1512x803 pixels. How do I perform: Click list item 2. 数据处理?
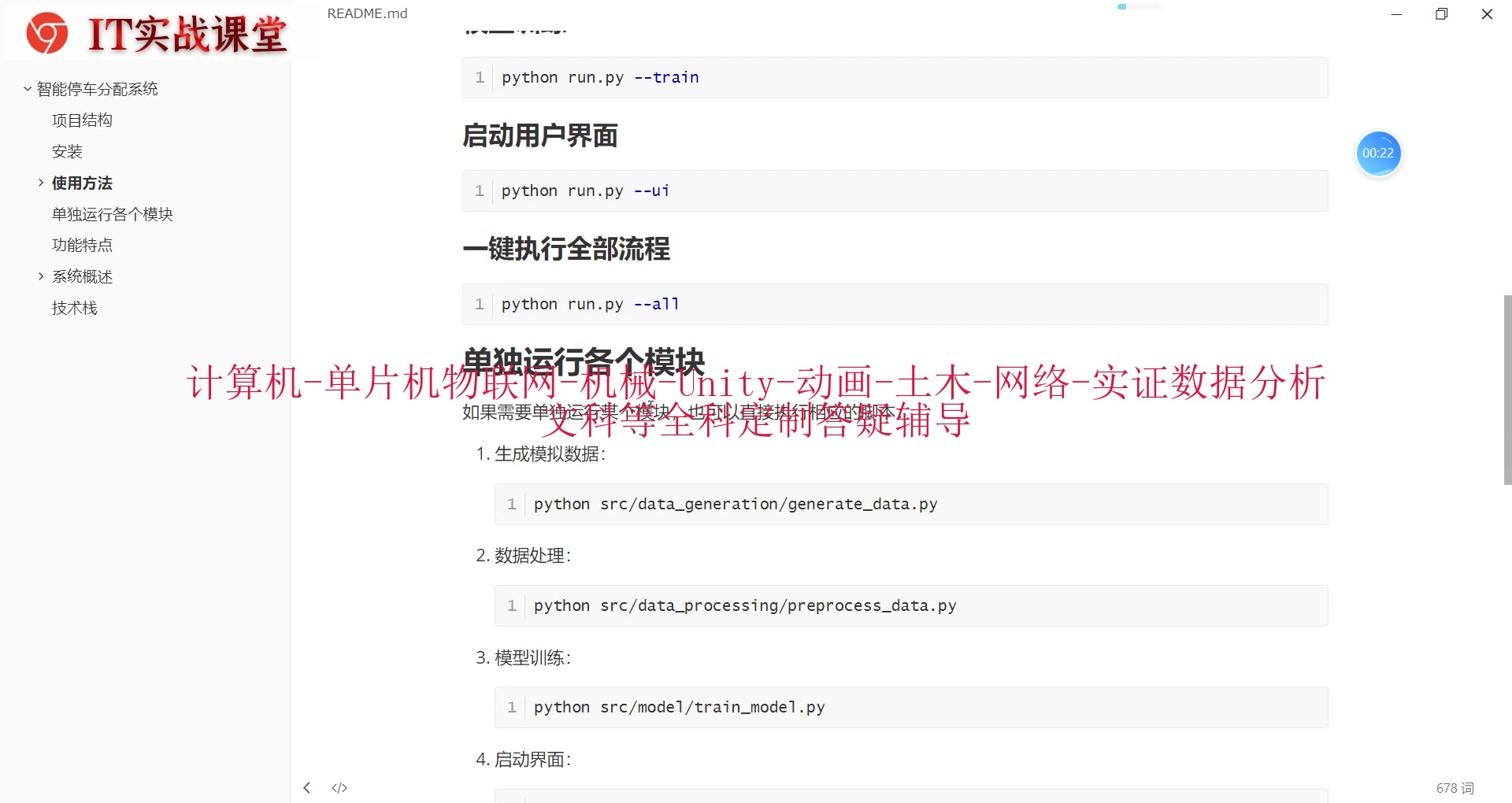[x=524, y=556]
